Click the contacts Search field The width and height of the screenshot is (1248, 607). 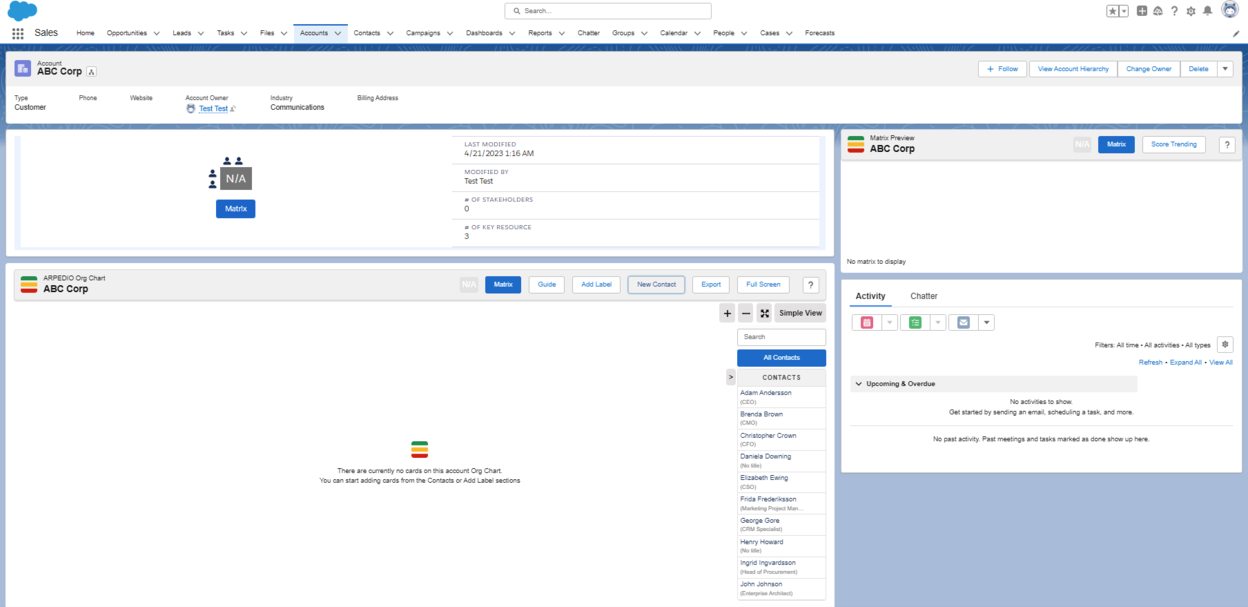point(781,337)
